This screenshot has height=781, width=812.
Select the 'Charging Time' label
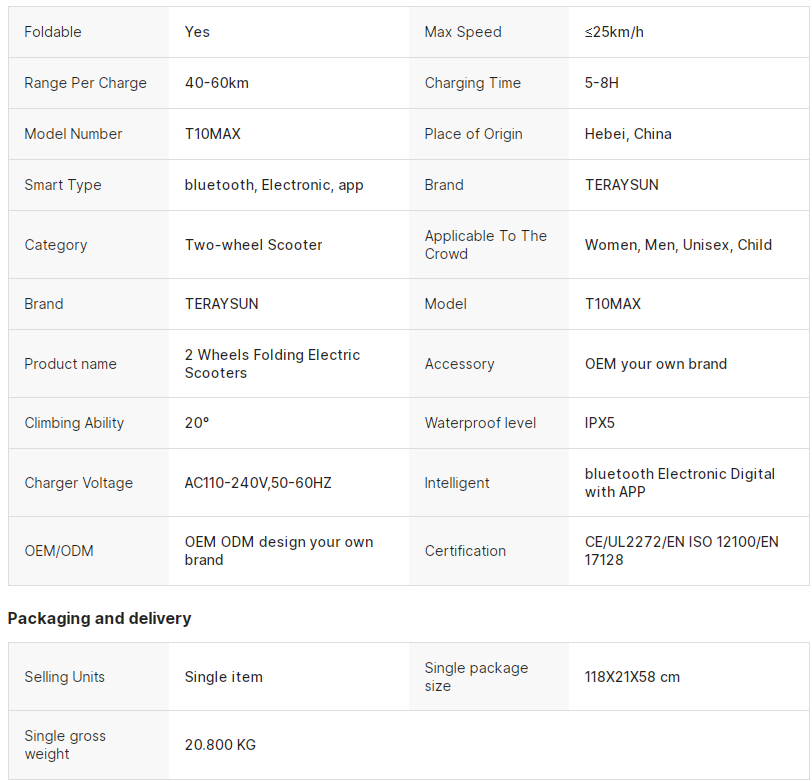click(x=472, y=83)
